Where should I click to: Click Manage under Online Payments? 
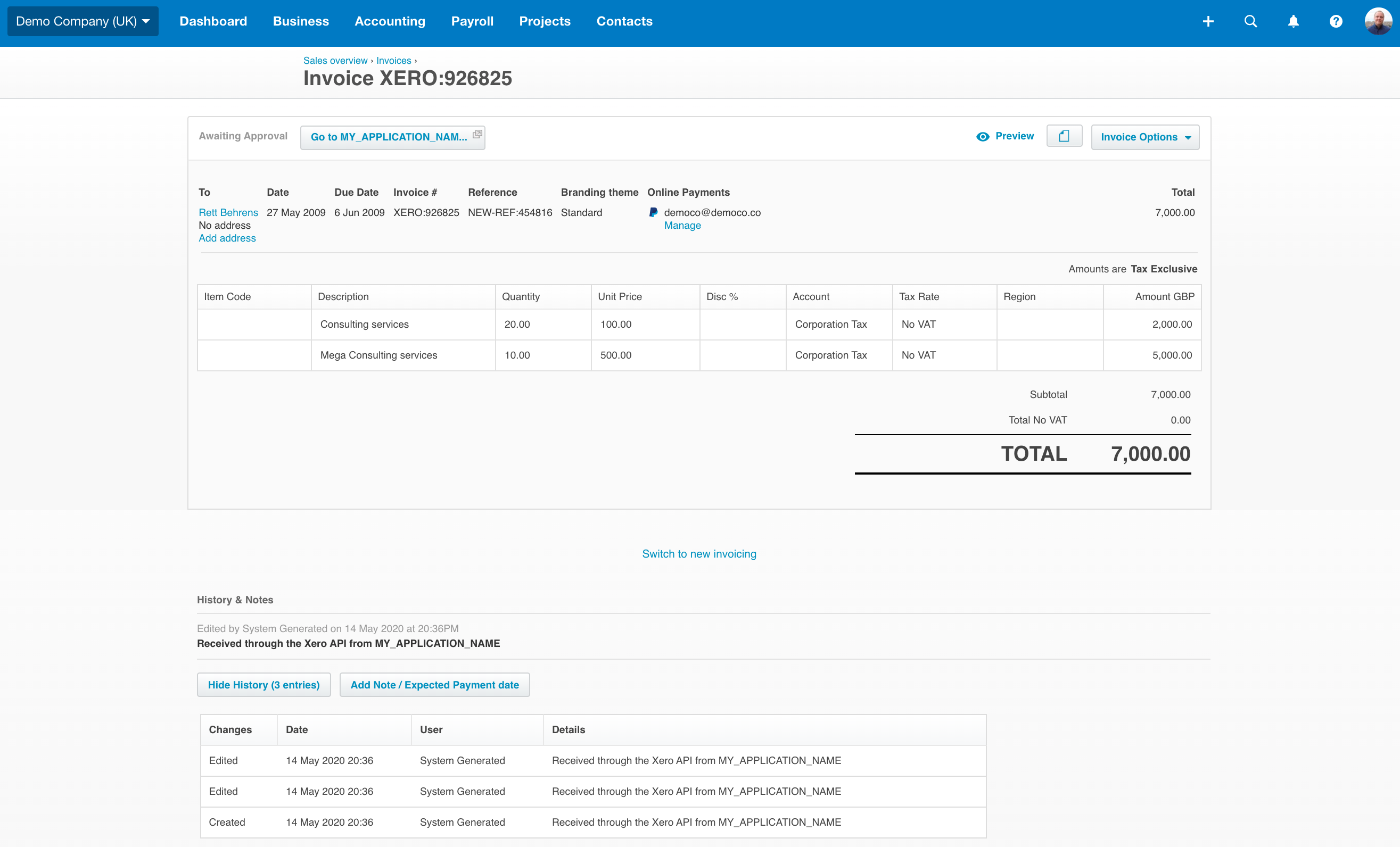pos(682,226)
